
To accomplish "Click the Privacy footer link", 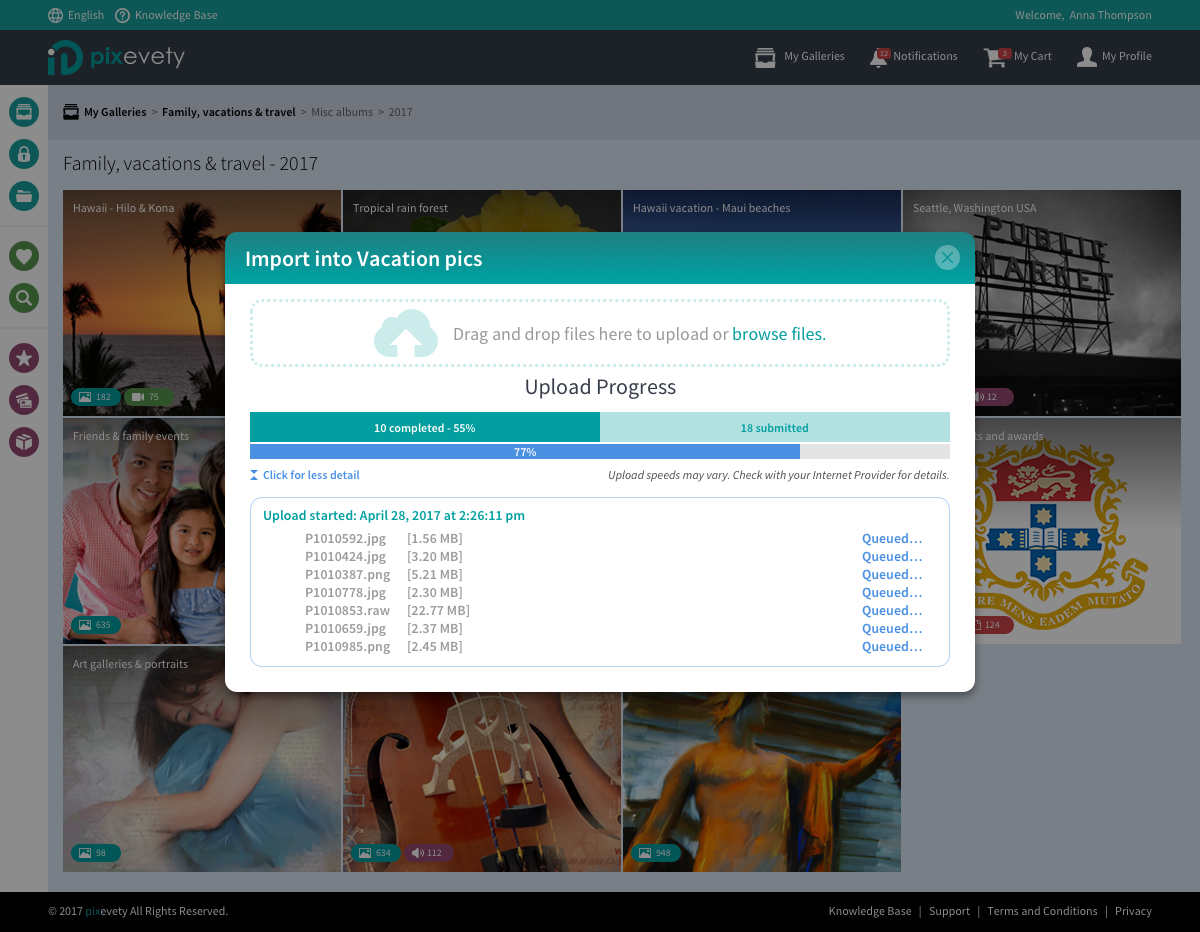I will pyautogui.click(x=1133, y=911).
